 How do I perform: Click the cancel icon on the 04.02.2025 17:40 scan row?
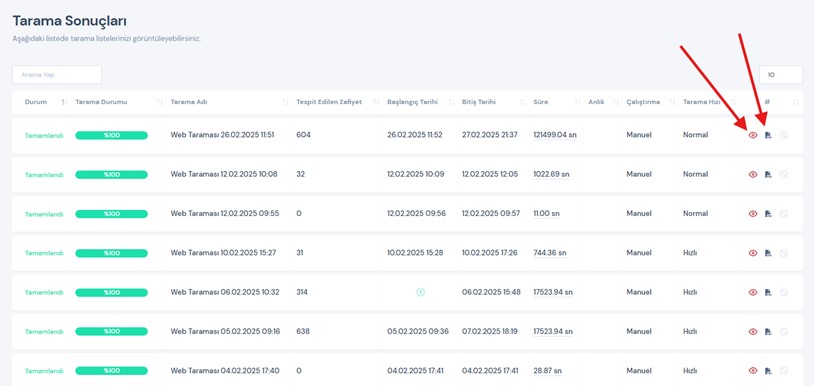(x=784, y=370)
